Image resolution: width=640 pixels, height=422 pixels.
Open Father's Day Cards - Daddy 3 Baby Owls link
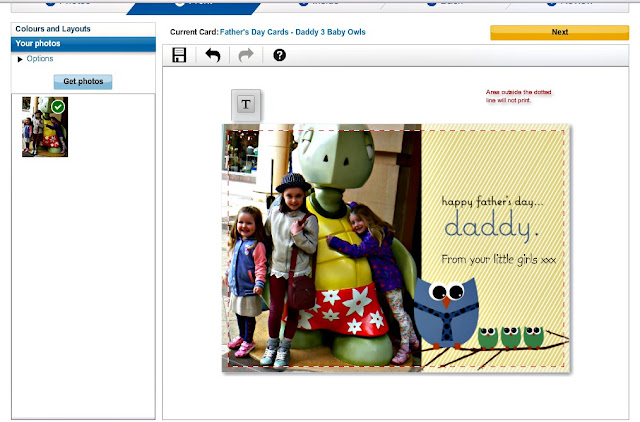click(293, 32)
